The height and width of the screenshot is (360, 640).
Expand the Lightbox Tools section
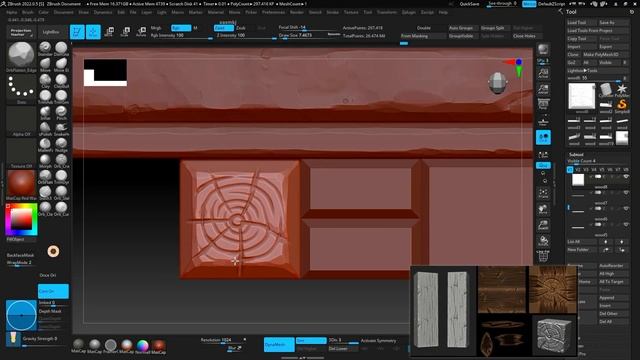(598, 71)
